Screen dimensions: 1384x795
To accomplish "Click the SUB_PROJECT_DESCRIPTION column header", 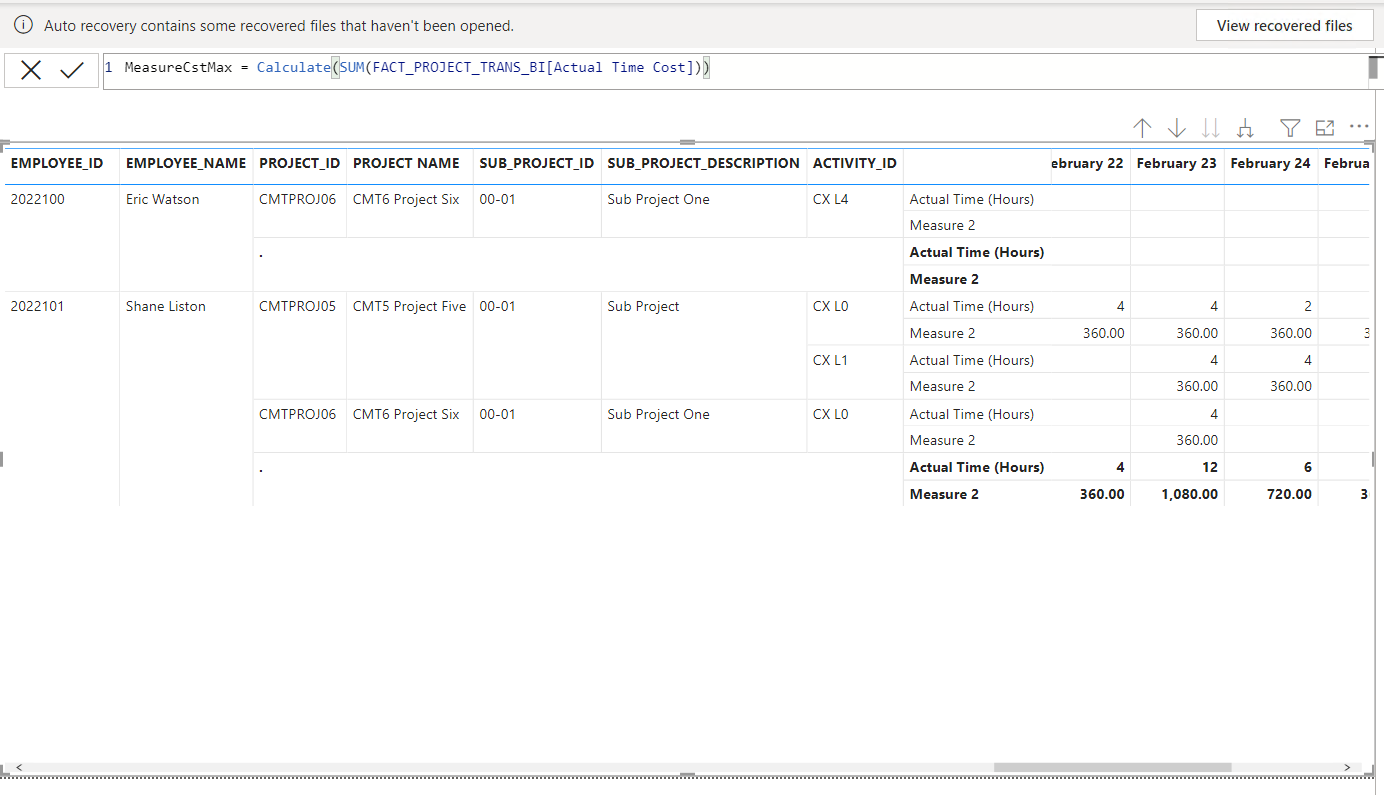I will pos(704,163).
